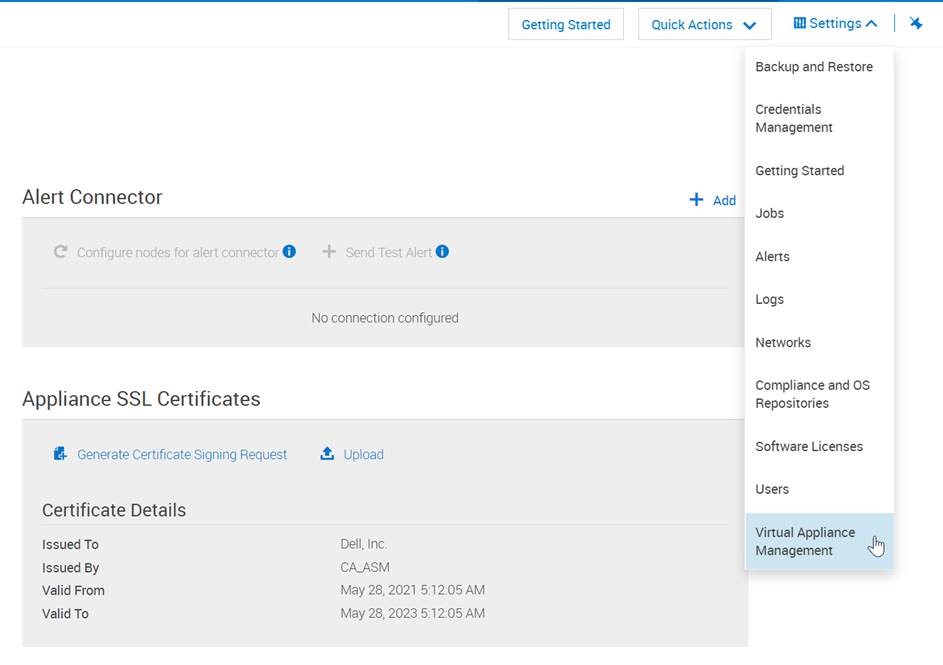Viewport: 943px width, 665px height.
Task: Open Backup and Restore settings
Action: pyautogui.click(x=814, y=67)
